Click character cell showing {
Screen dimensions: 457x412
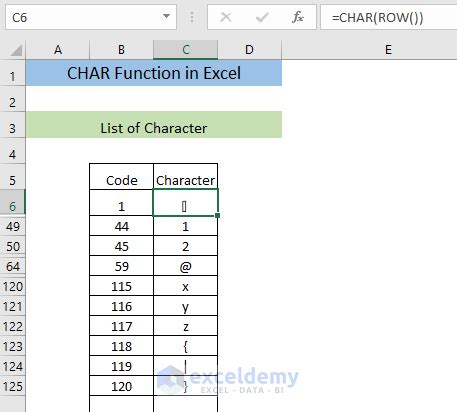click(185, 346)
